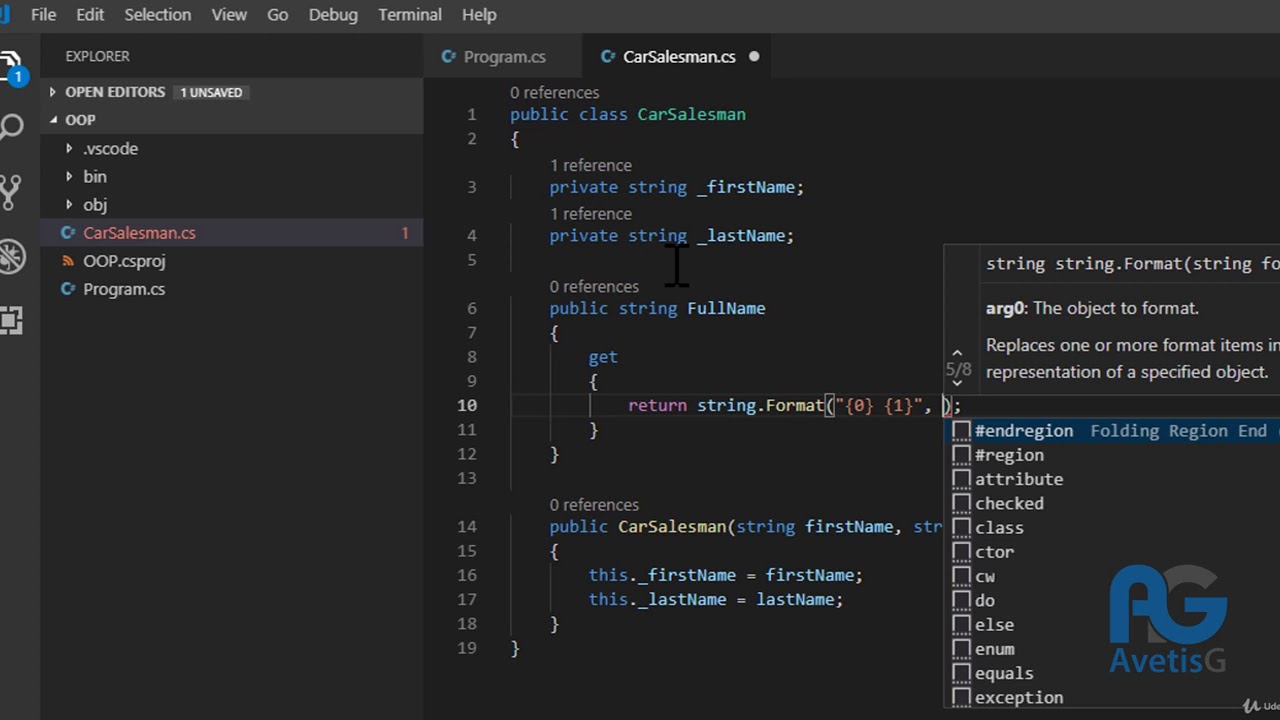Click "string.Format" in the return statement
Screen dimensions: 1280x720
coord(761,406)
